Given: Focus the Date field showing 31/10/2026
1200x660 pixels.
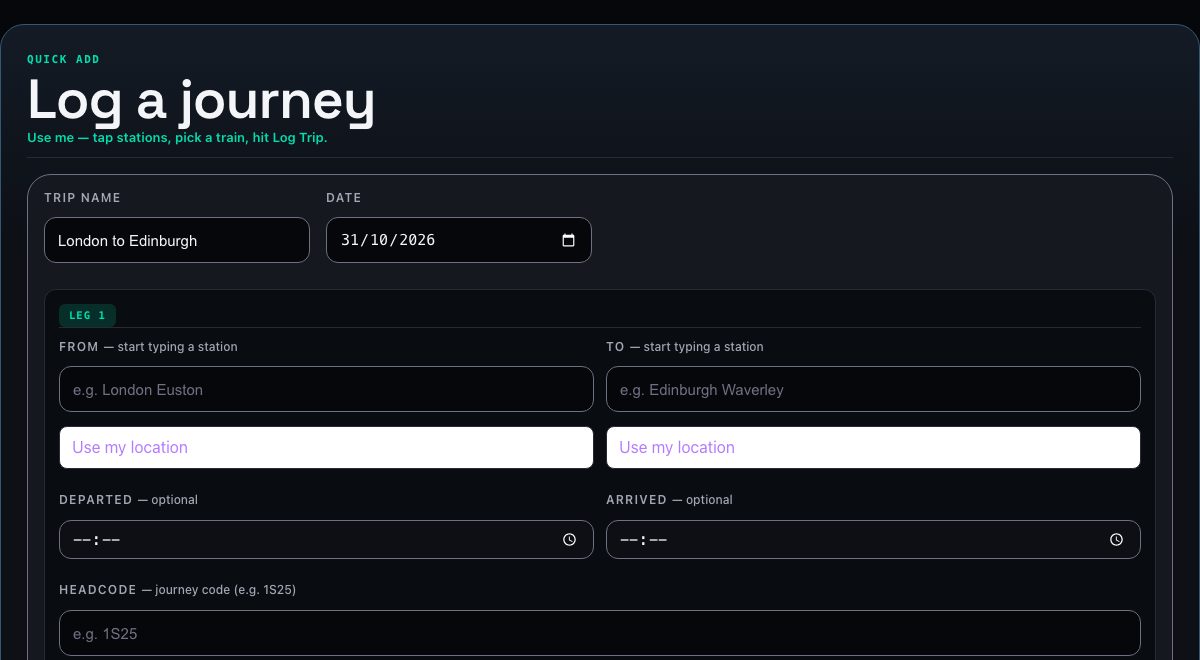Looking at the screenshot, I should [459, 240].
